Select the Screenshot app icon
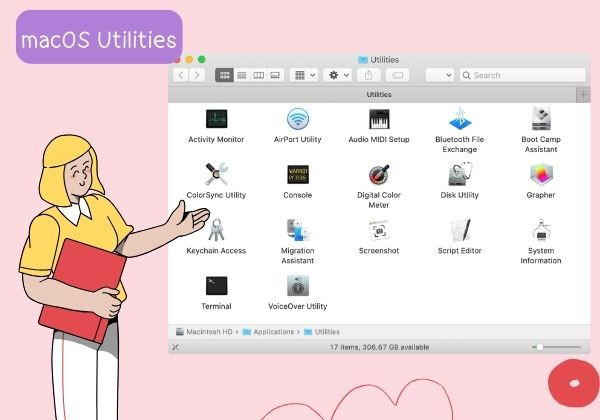Screen dimensions: 600x420 (x=379, y=230)
